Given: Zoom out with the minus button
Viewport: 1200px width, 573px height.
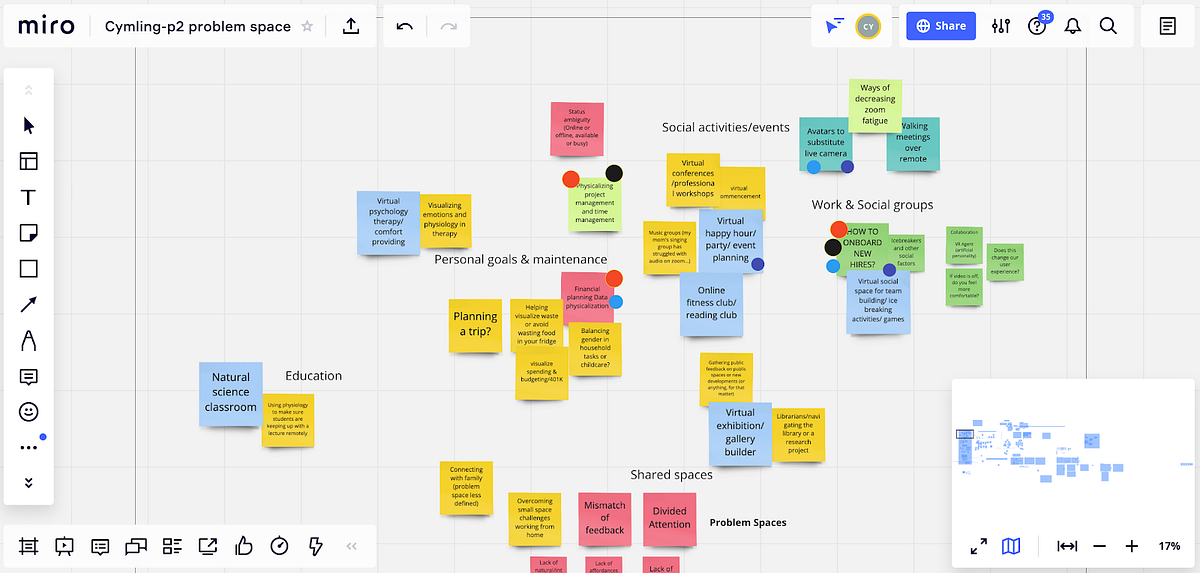Looking at the screenshot, I should point(1099,546).
